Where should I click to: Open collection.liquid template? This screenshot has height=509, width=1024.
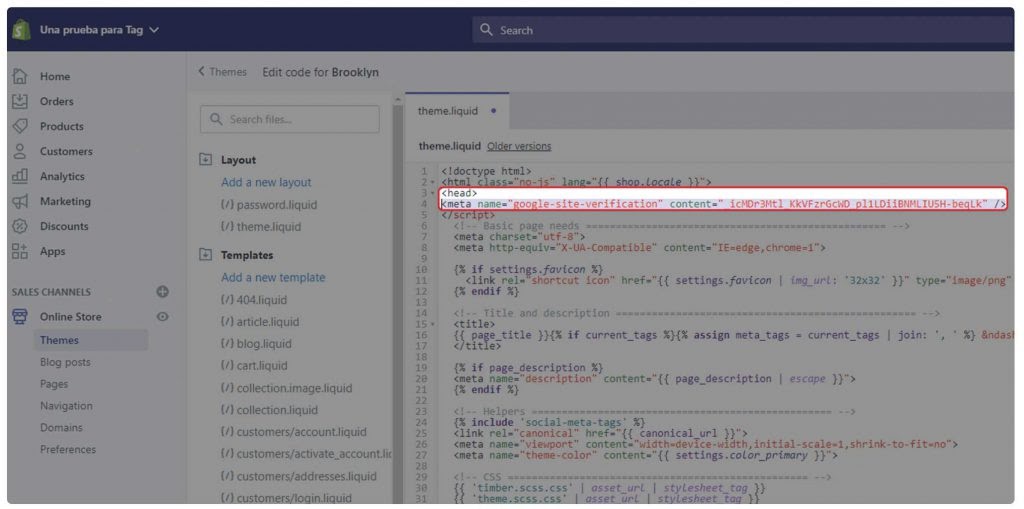(x=269, y=410)
